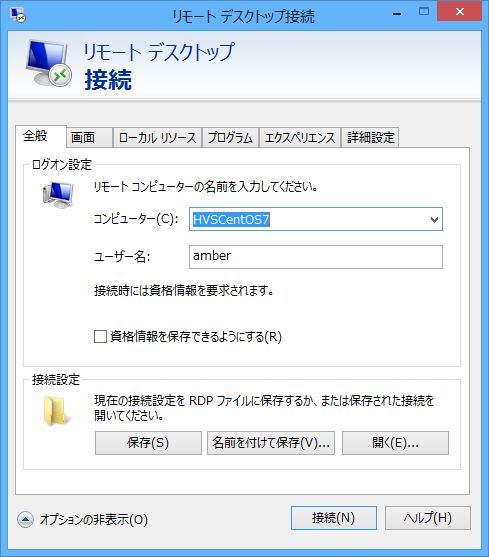This screenshot has height=557, width=489.
Task: Minimize the Remote Desktop window
Action: tap(397, 14)
